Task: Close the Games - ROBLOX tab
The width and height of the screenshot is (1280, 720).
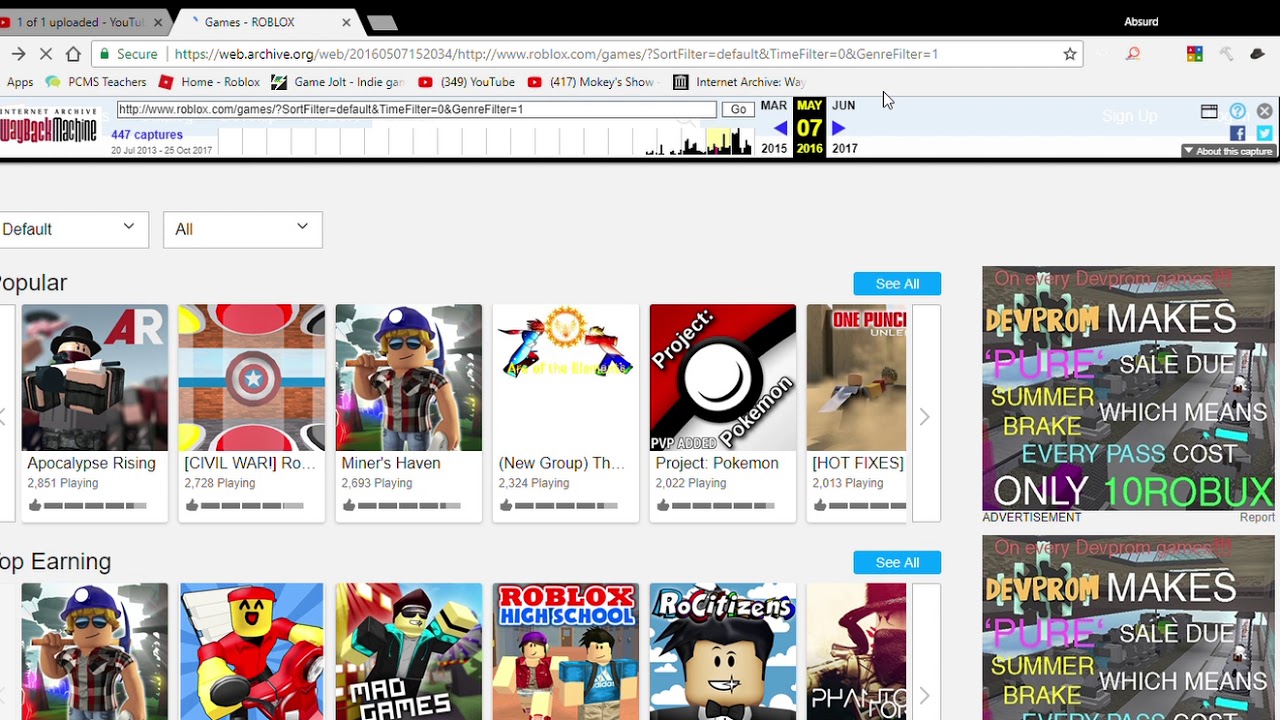Action: tap(347, 22)
